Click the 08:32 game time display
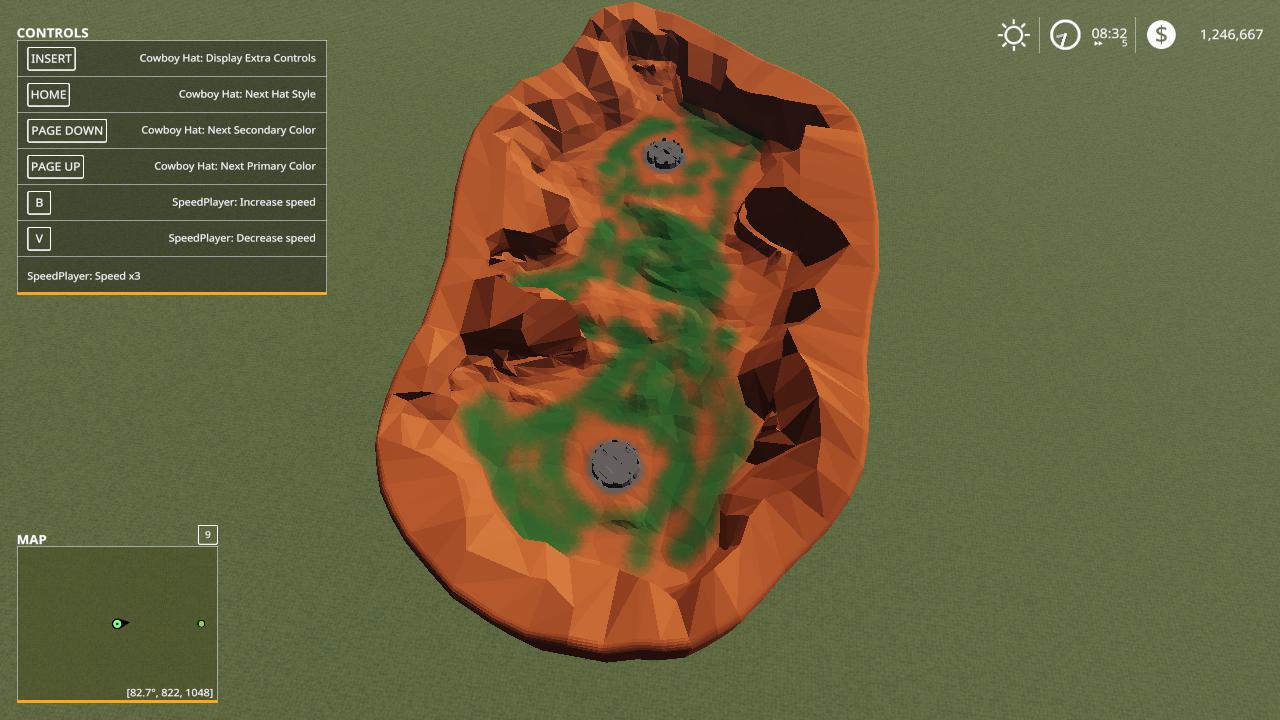Viewport: 1280px width, 720px height. coord(1109,33)
